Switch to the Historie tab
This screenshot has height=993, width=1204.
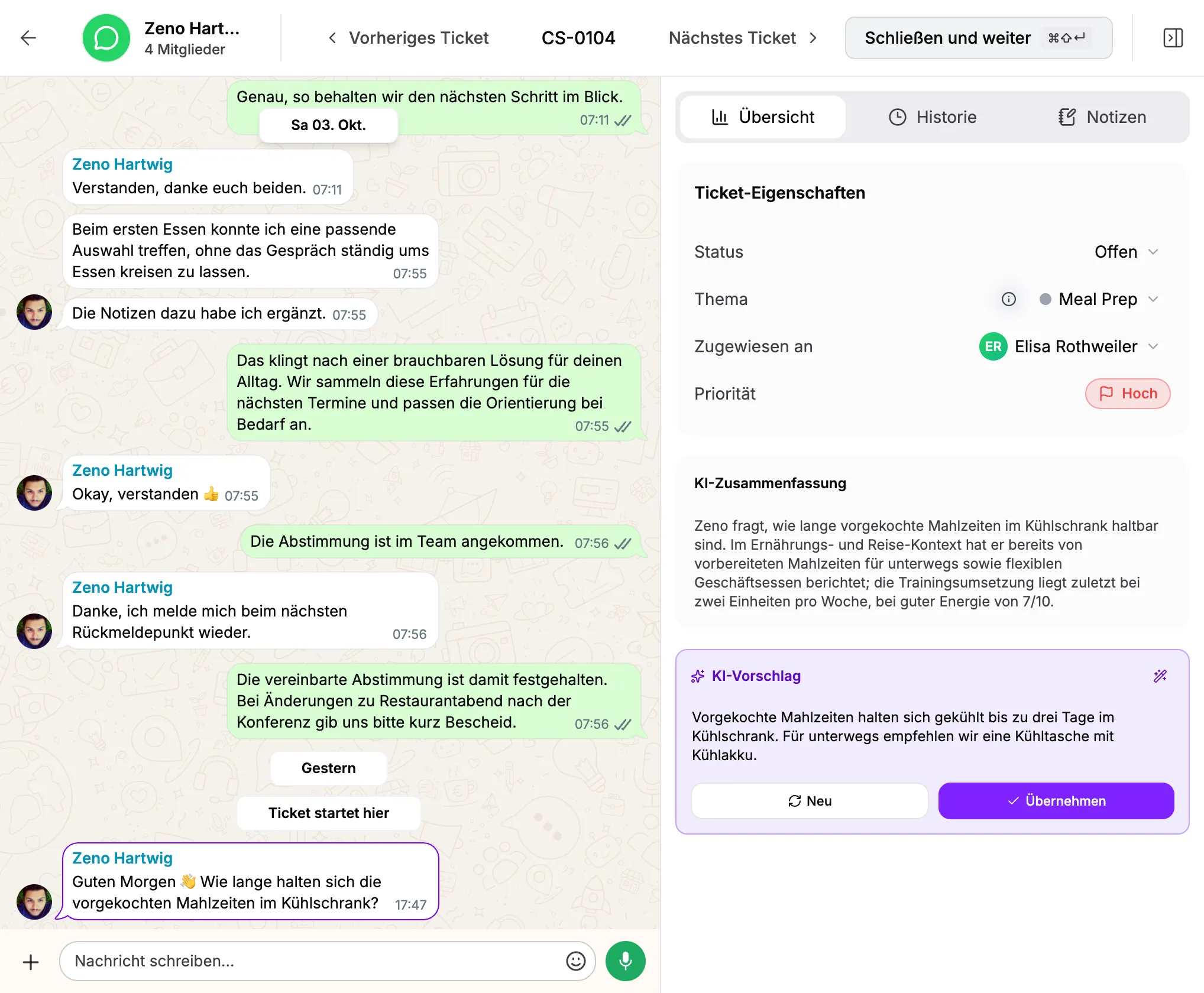click(933, 117)
